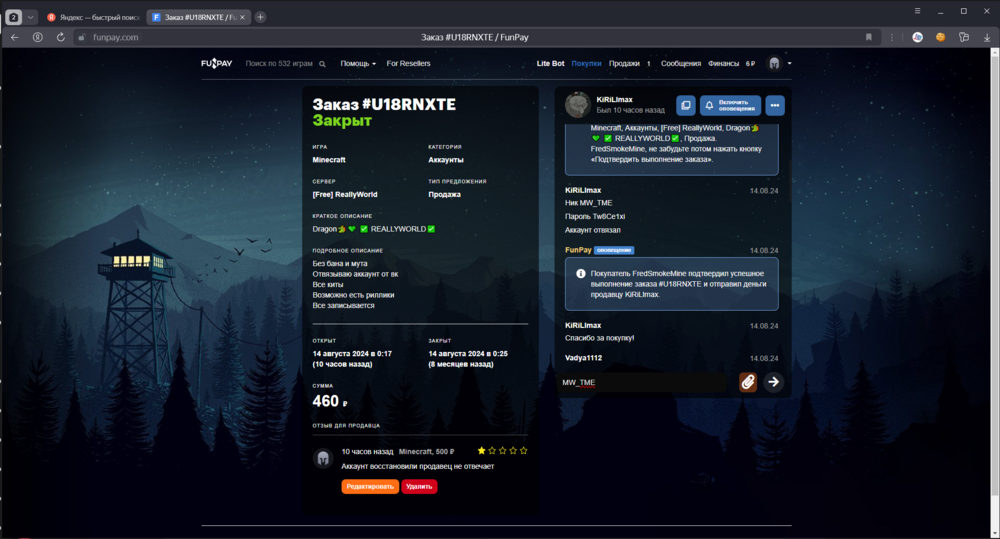Set rating to three stars
This screenshot has width=1000, height=539.
pyautogui.click(x=503, y=450)
